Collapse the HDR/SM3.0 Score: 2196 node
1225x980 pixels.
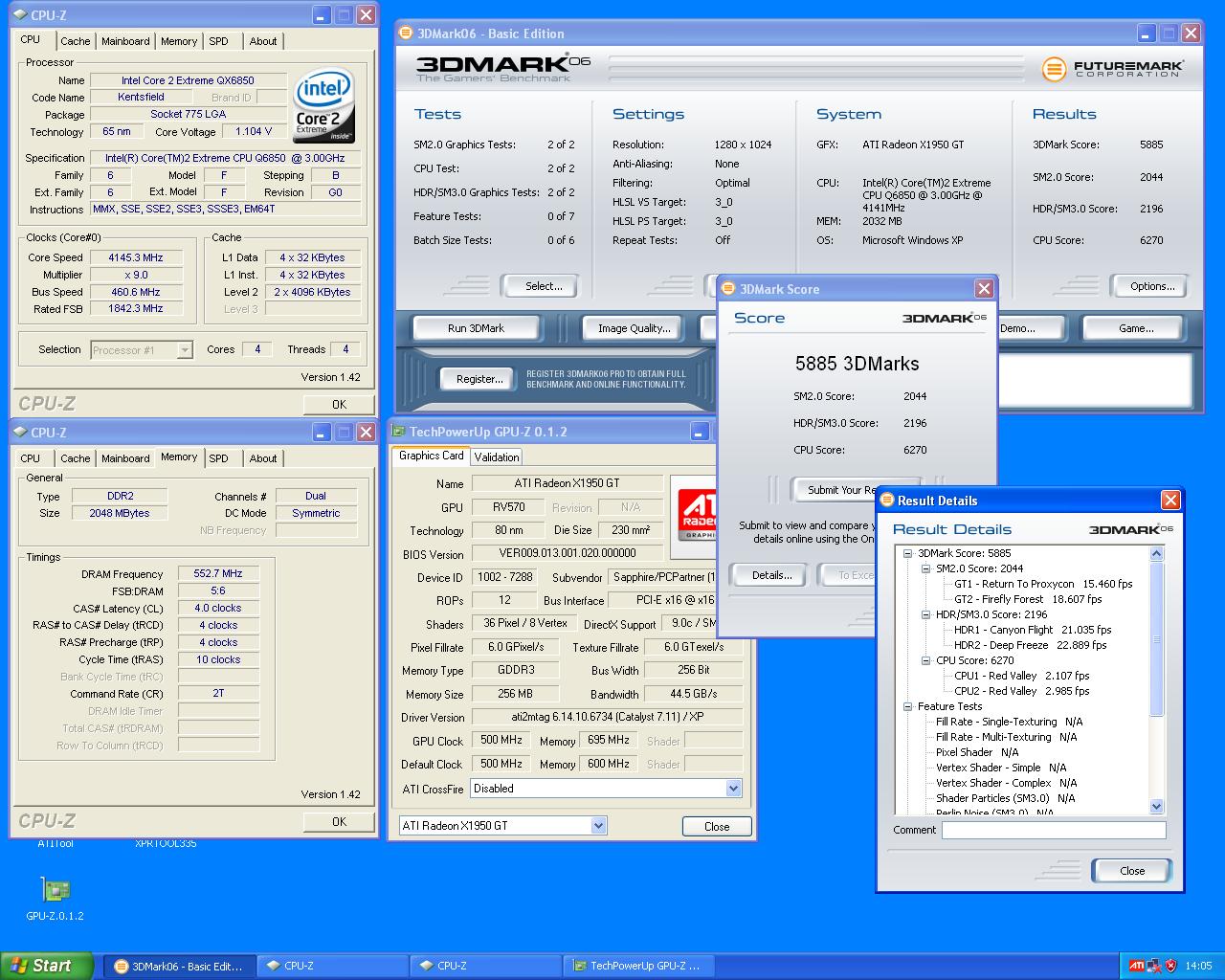click(x=925, y=614)
